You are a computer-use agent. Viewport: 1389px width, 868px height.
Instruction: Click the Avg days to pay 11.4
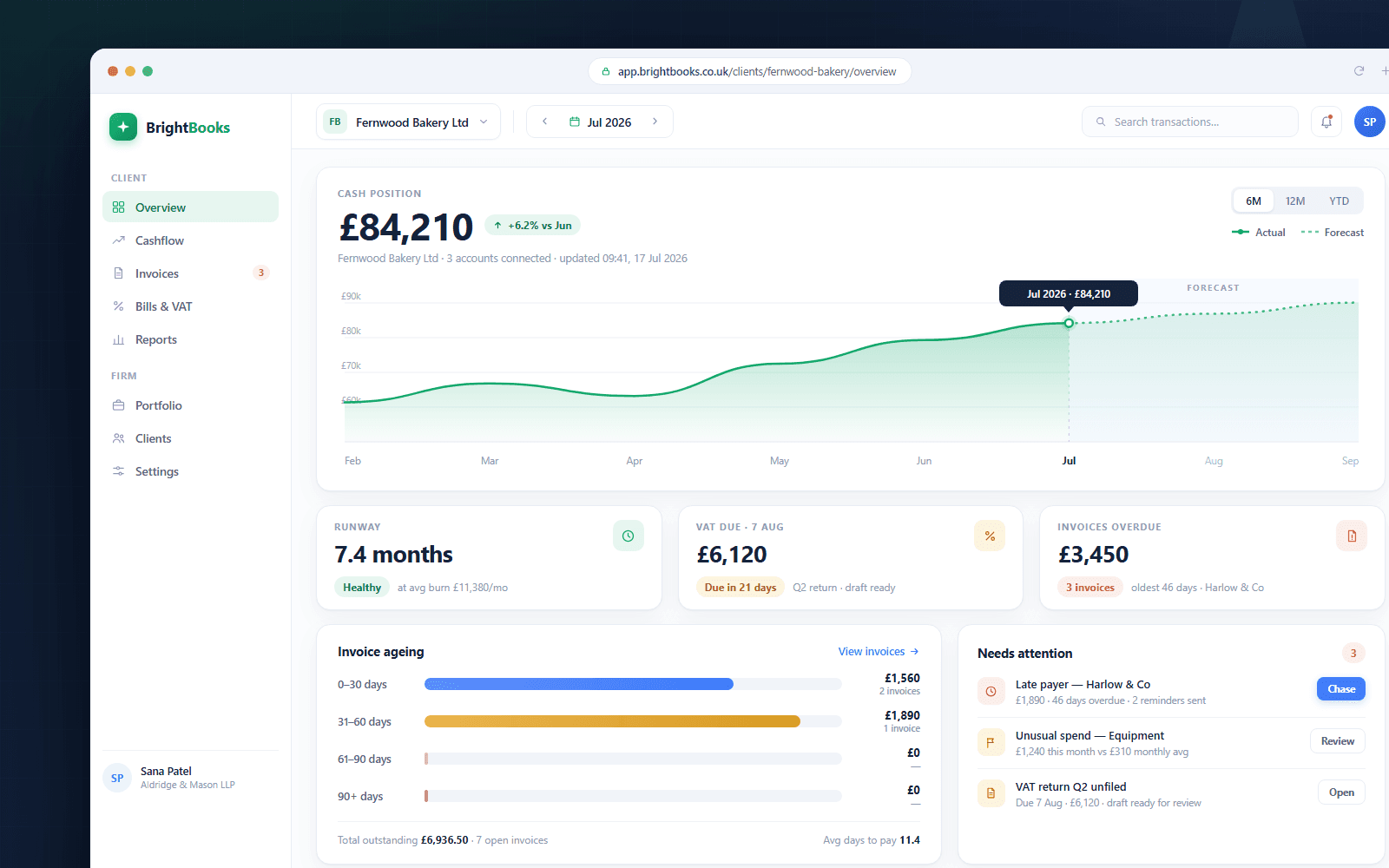point(872,840)
